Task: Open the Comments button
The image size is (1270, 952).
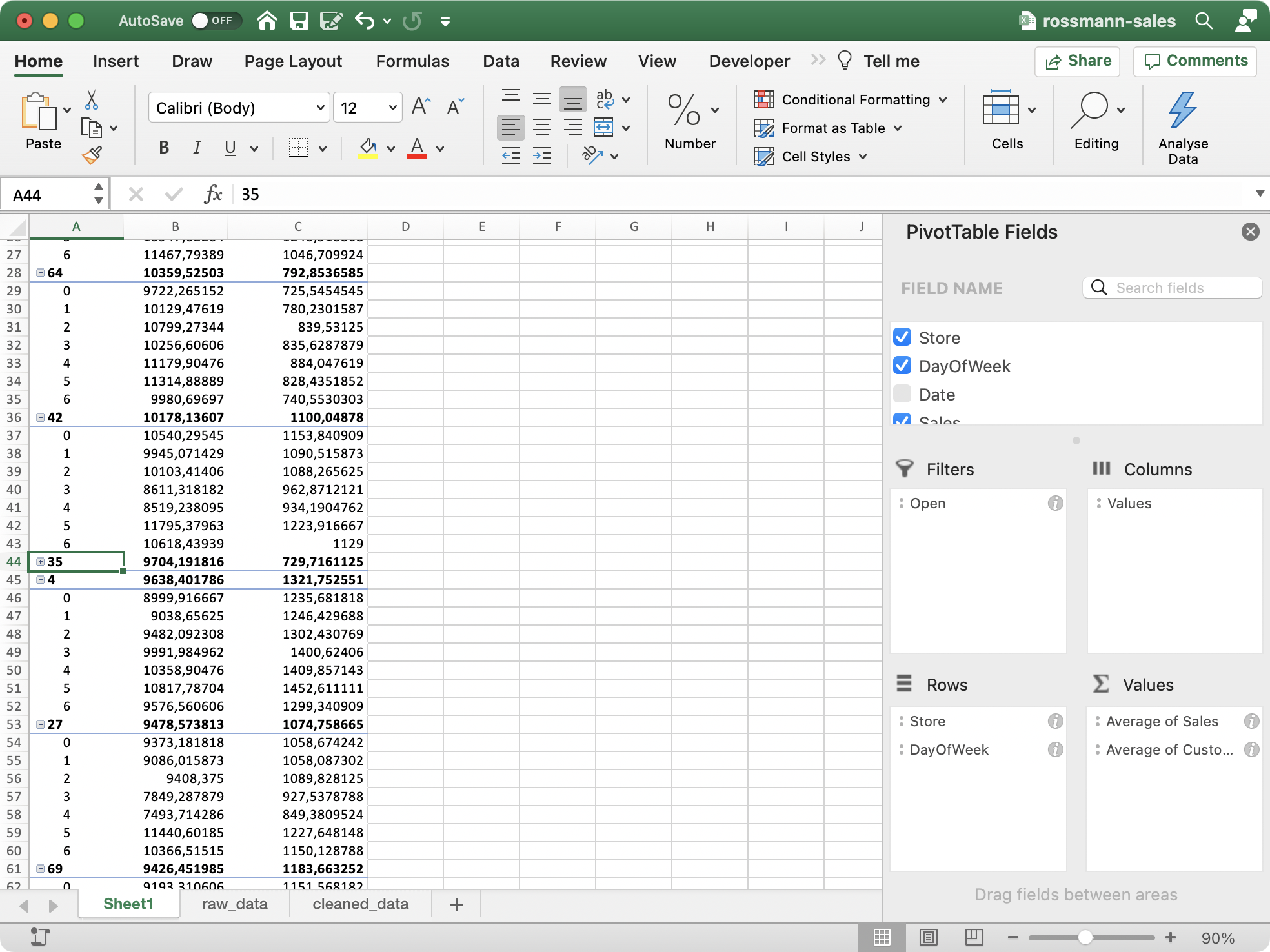Action: pyautogui.click(x=1194, y=61)
